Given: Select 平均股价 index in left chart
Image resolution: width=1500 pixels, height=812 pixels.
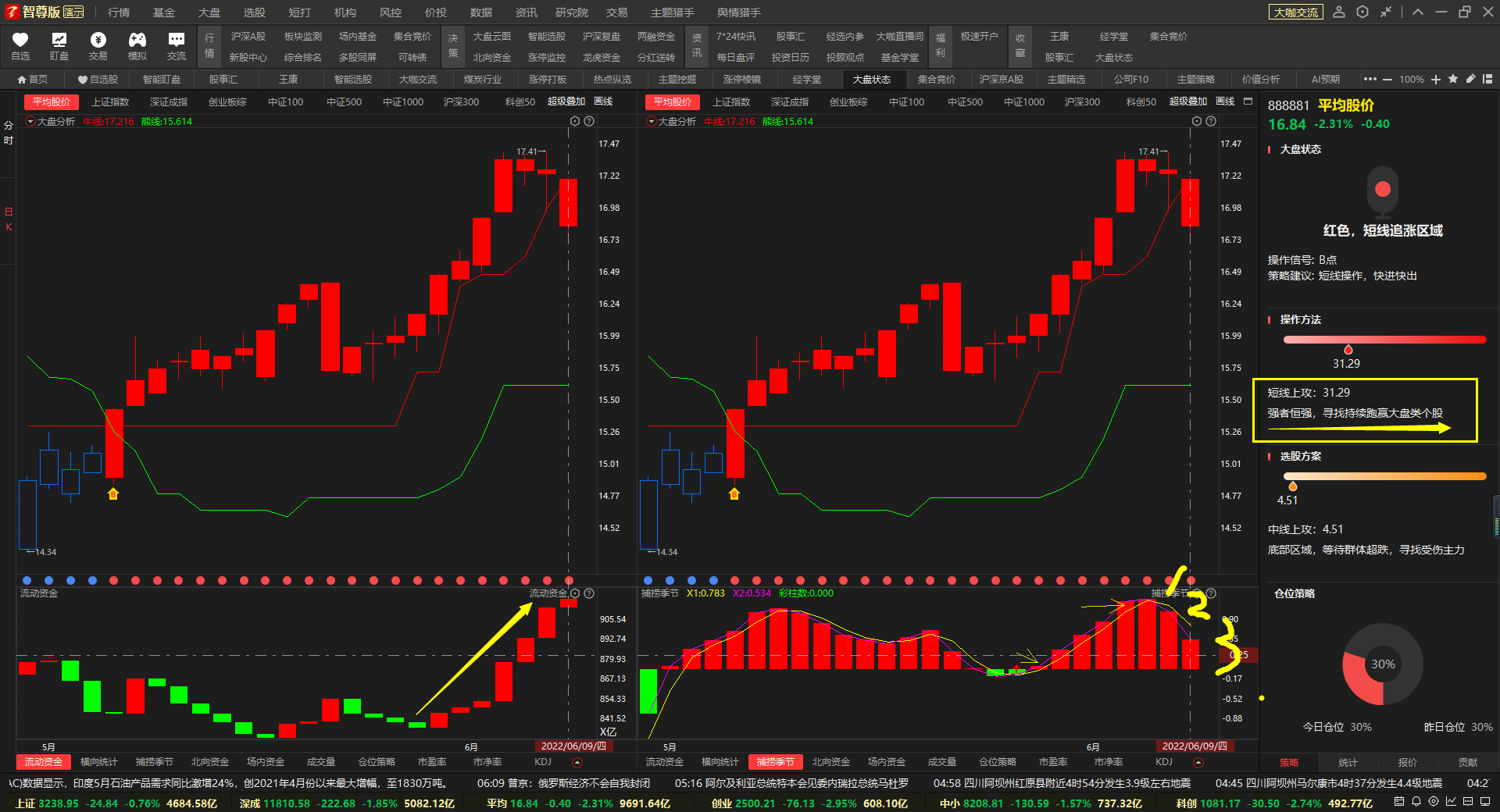Looking at the screenshot, I should pos(52,101).
